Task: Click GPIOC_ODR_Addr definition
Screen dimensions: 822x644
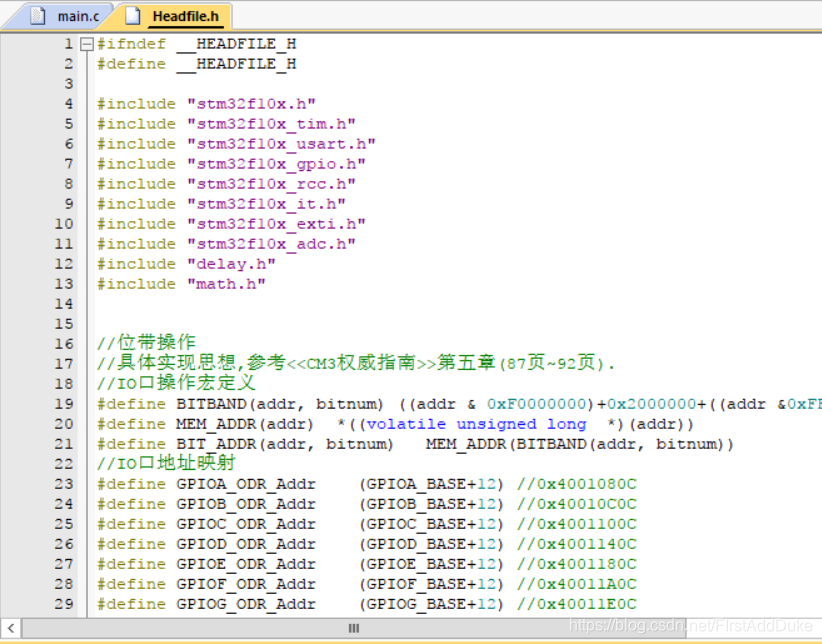Action: click(246, 524)
